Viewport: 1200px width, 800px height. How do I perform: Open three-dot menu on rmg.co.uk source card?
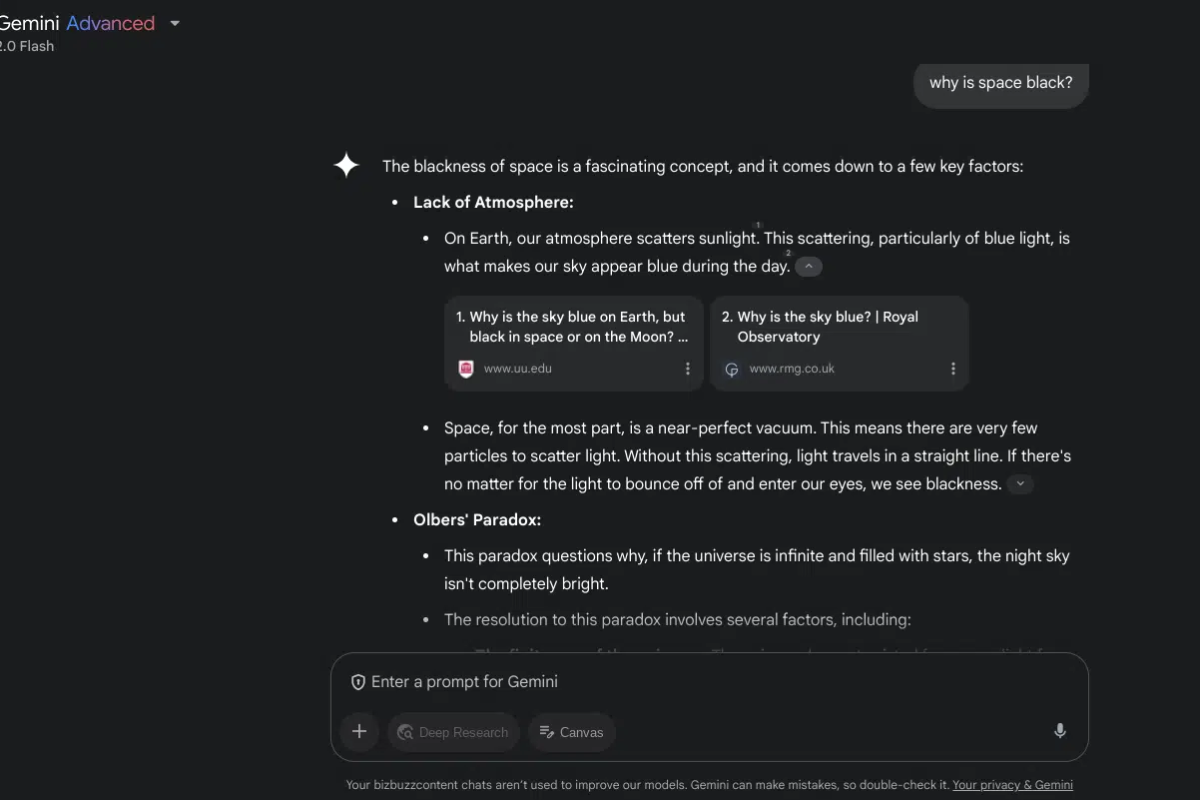point(953,369)
